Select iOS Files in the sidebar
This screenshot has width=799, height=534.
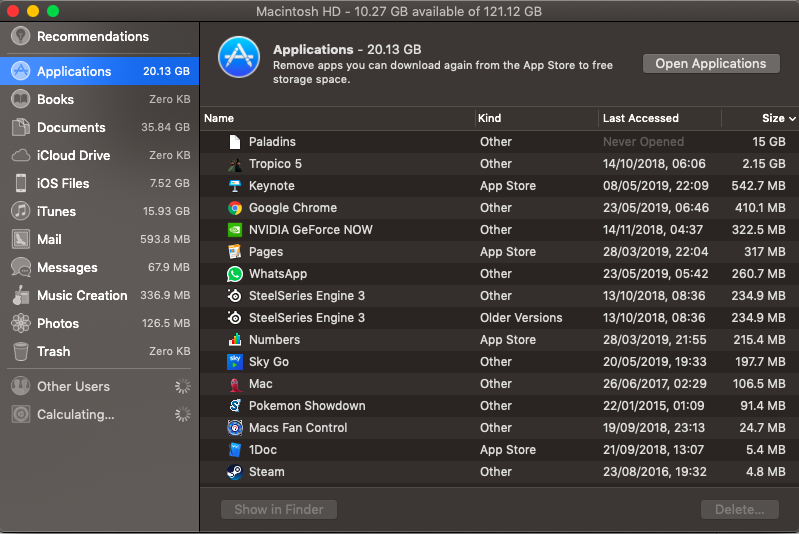tap(63, 184)
